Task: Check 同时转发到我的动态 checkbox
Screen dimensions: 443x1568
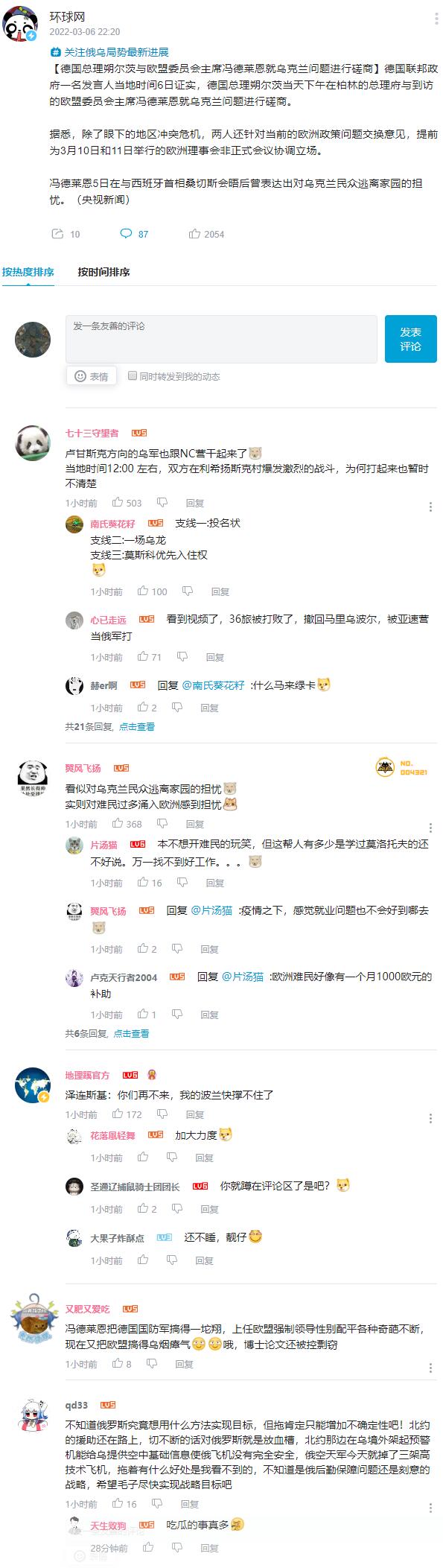Action: click(133, 376)
